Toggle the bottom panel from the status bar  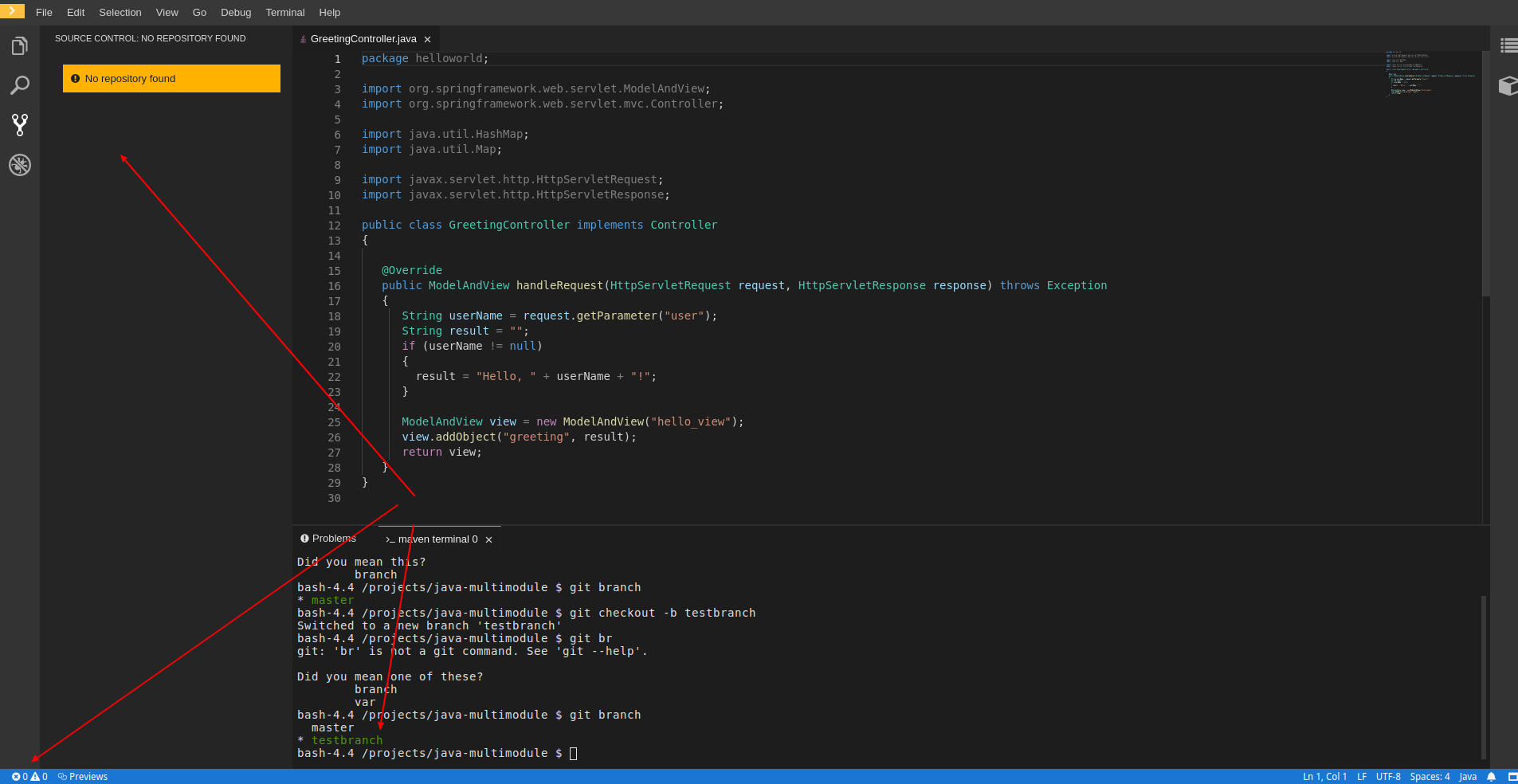[x=1508, y=777]
